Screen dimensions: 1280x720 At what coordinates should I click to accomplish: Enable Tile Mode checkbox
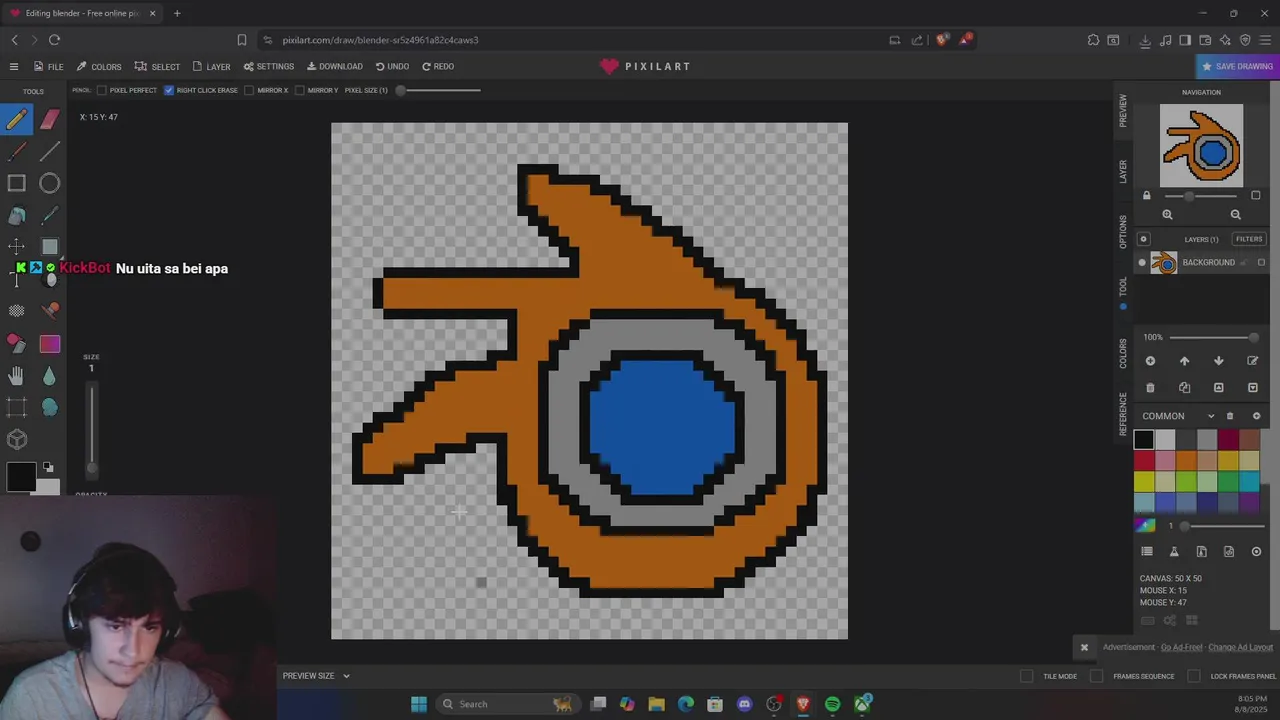[x=1026, y=676]
